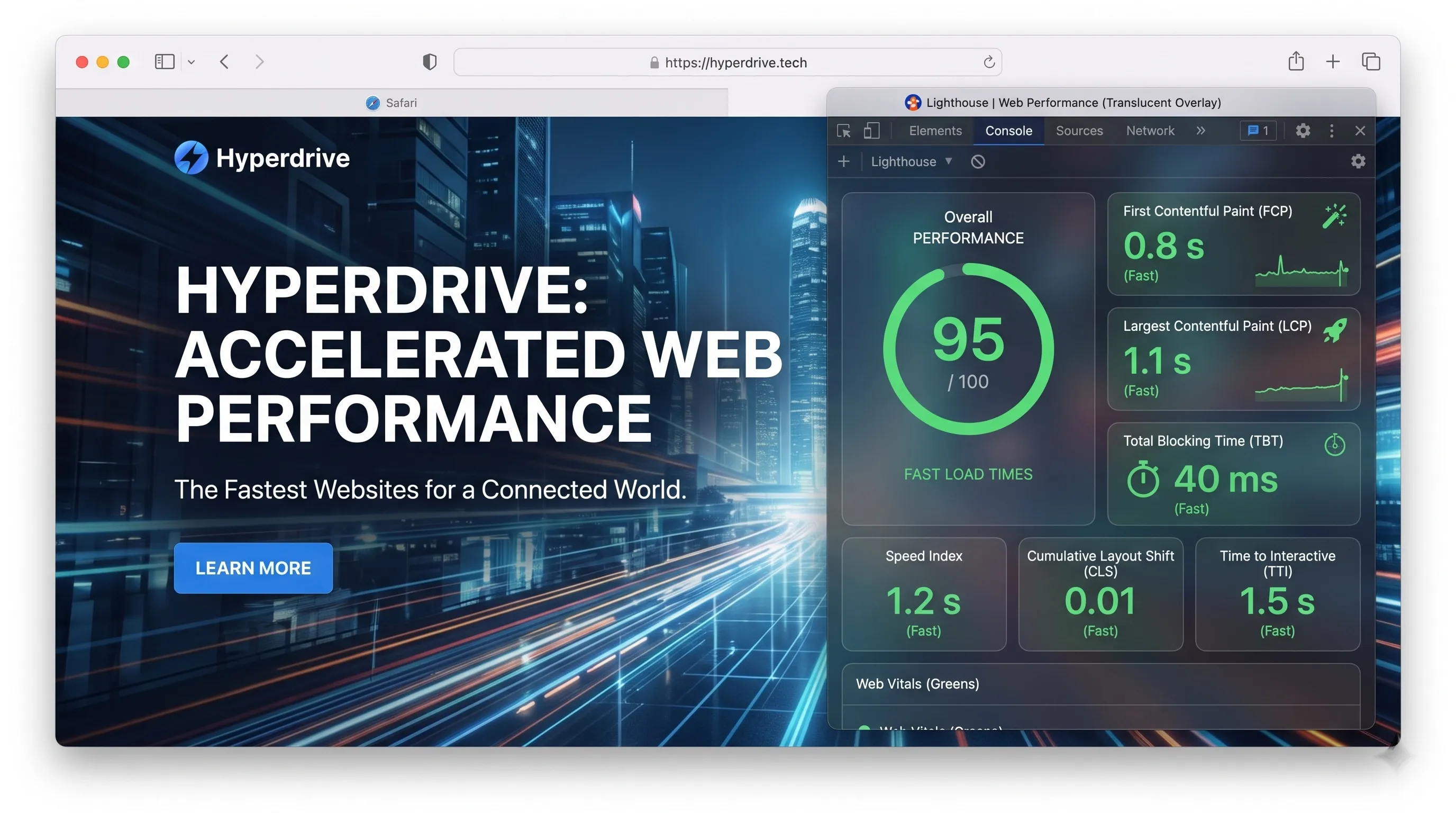
Task: Expand more DevTools tabs chevron
Action: 1200,131
